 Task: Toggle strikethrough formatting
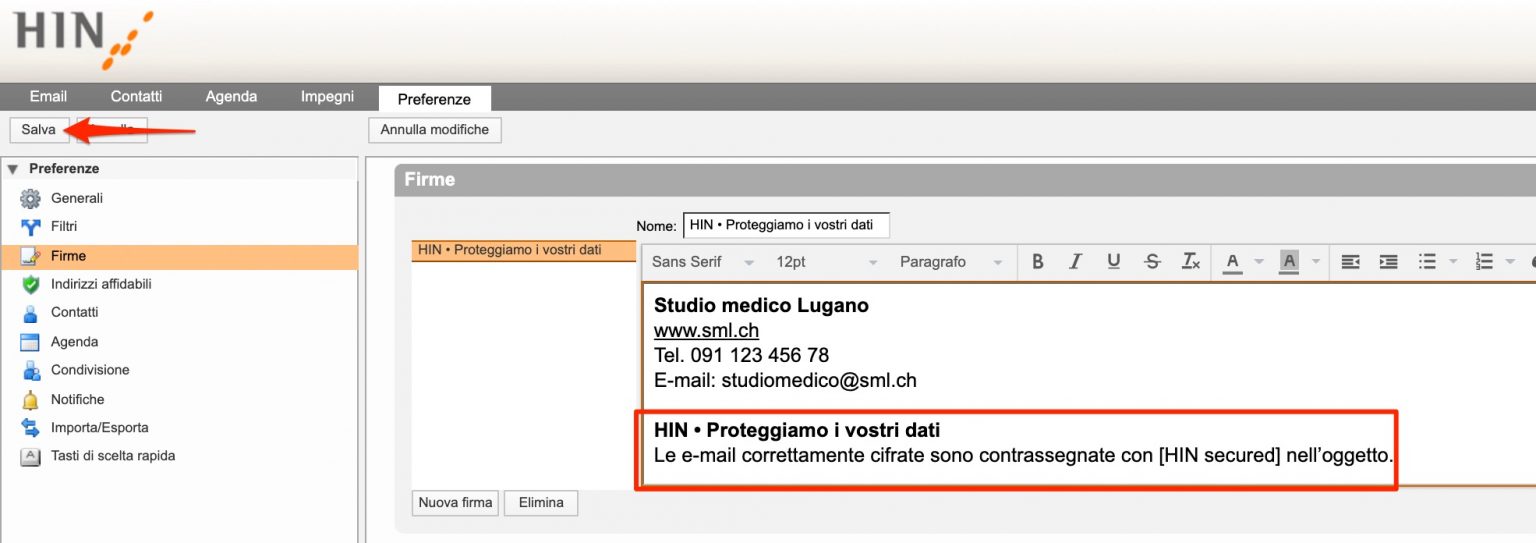point(1152,262)
